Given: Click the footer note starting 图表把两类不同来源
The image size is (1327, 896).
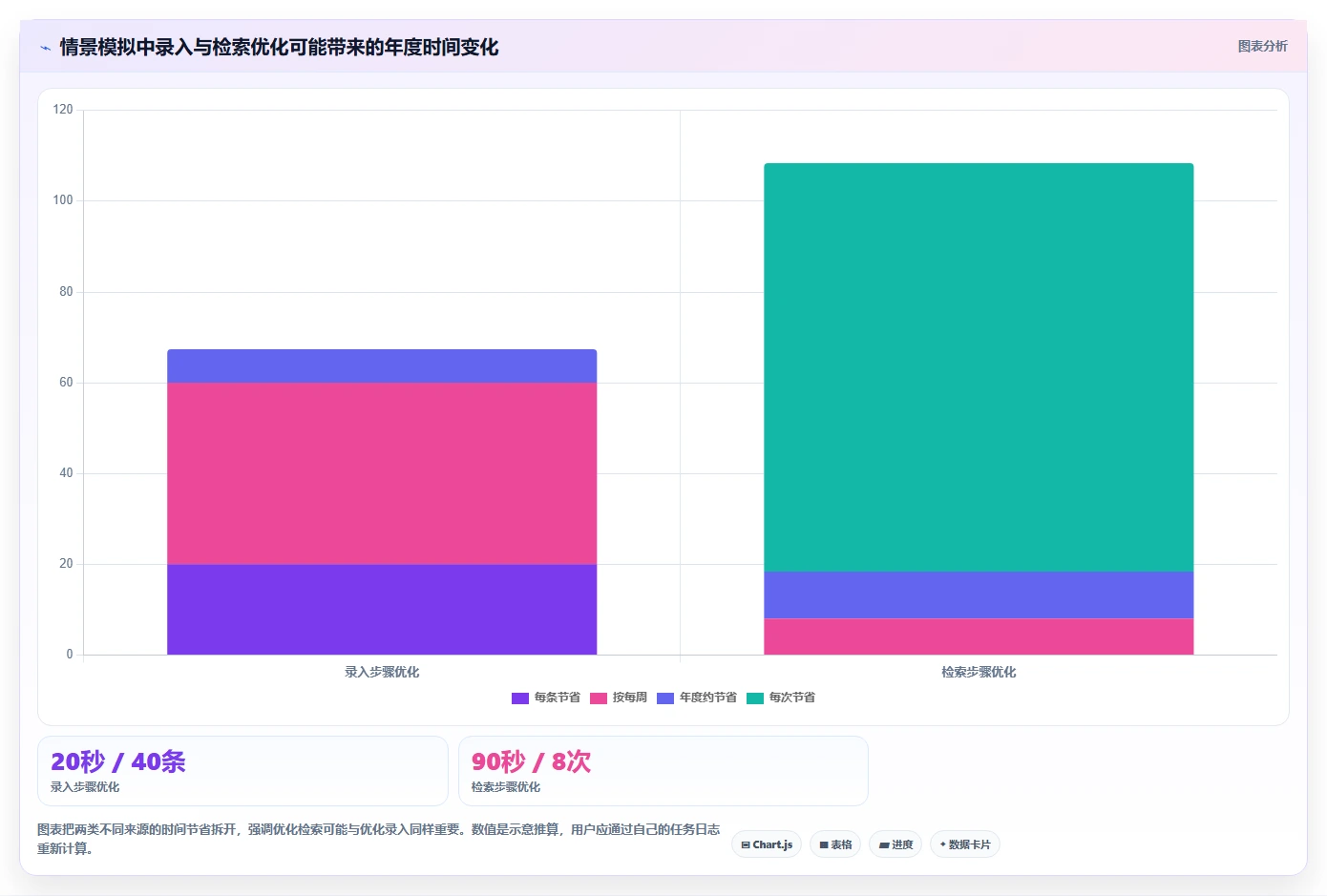Looking at the screenshot, I should point(379,839).
